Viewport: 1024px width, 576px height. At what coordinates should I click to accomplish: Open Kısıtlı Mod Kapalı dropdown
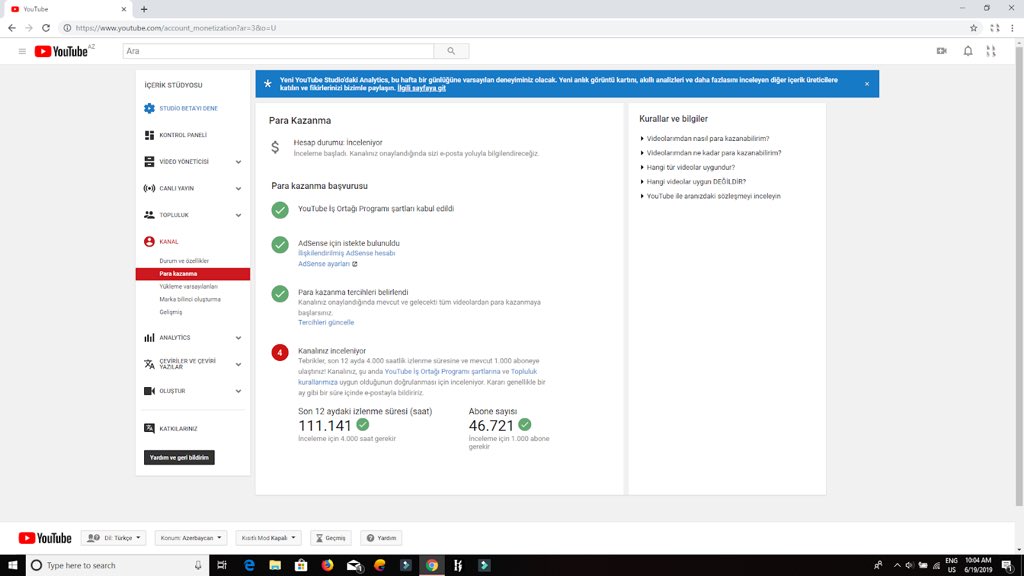point(268,537)
